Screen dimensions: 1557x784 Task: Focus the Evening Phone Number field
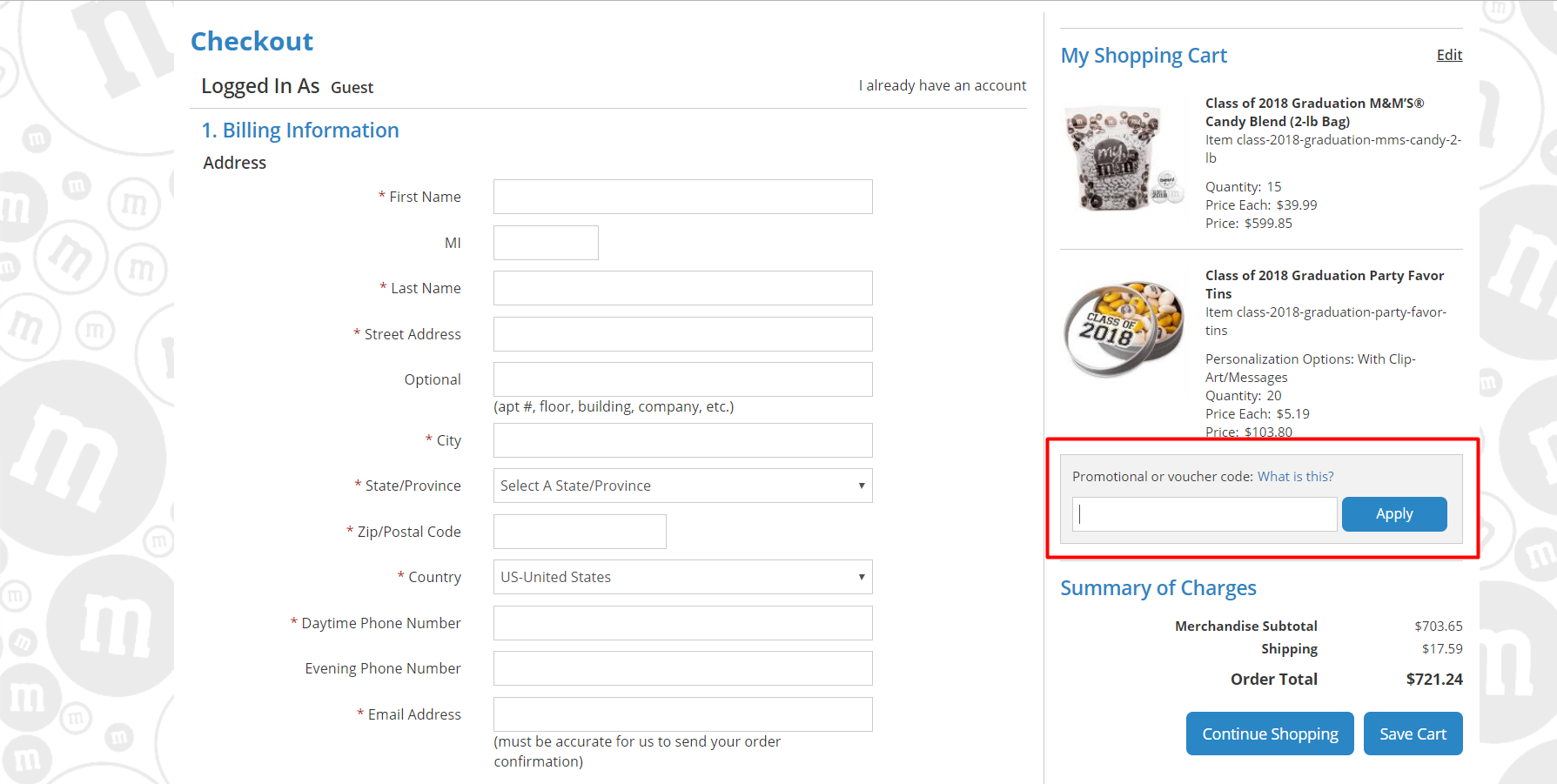(x=682, y=668)
